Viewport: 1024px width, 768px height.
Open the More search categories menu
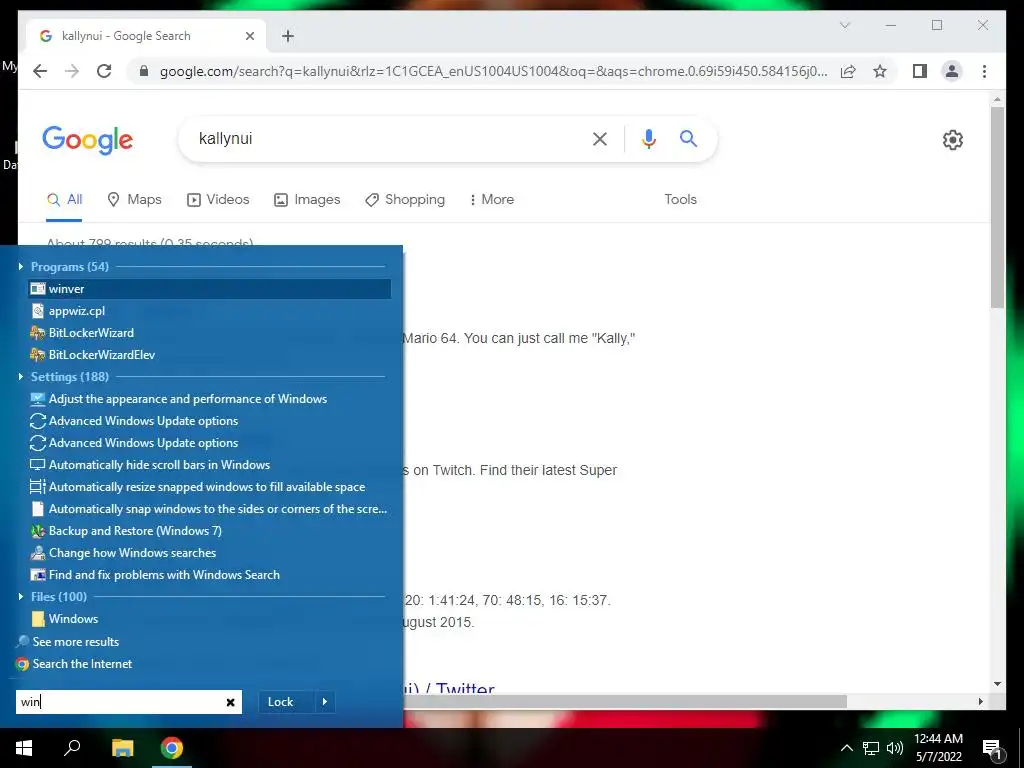492,199
